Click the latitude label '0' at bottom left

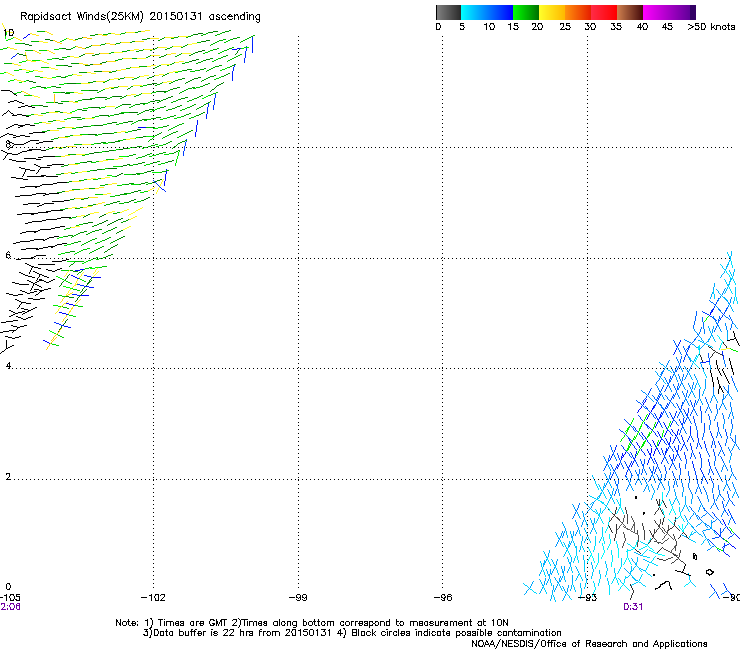pyautogui.click(x=8, y=587)
